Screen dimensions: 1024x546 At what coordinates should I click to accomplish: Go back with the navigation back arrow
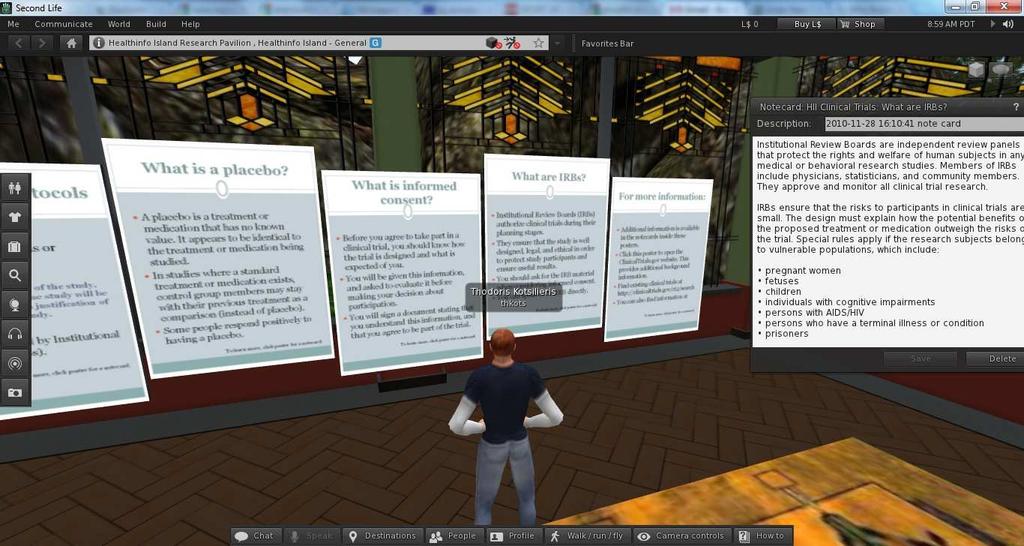click(18, 43)
